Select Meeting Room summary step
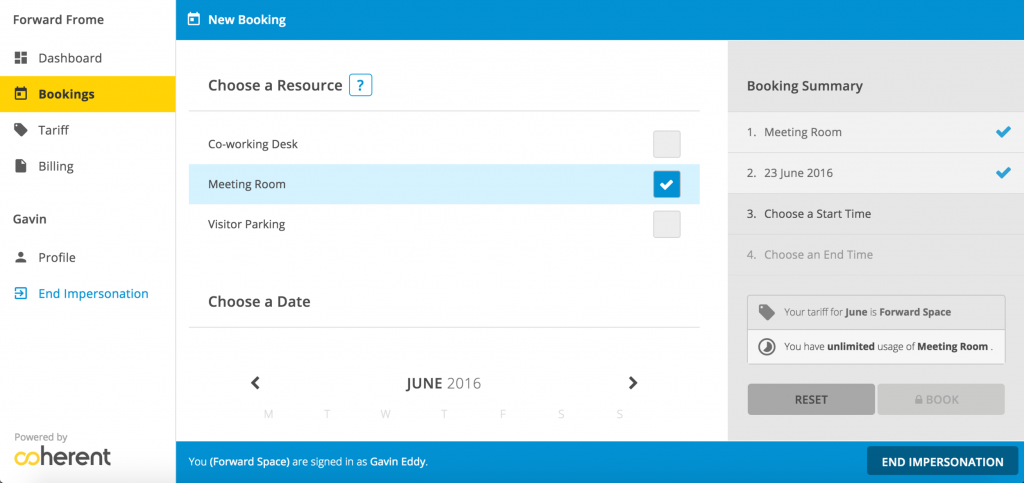The width and height of the screenshot is (1024, 483). (876, 132)
